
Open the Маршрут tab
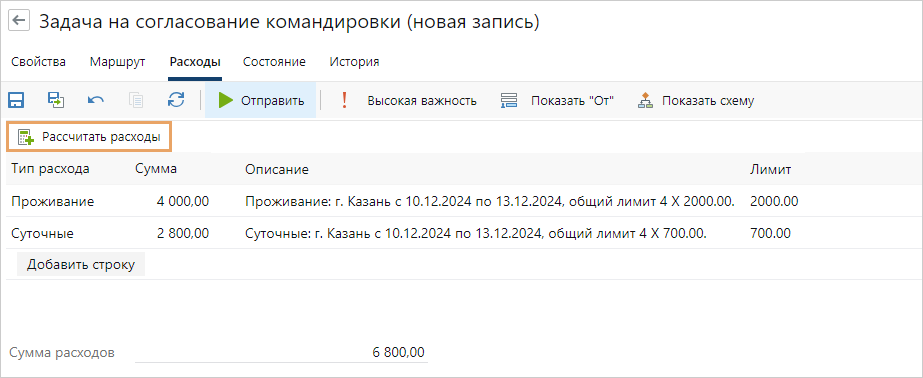(117, 62)
